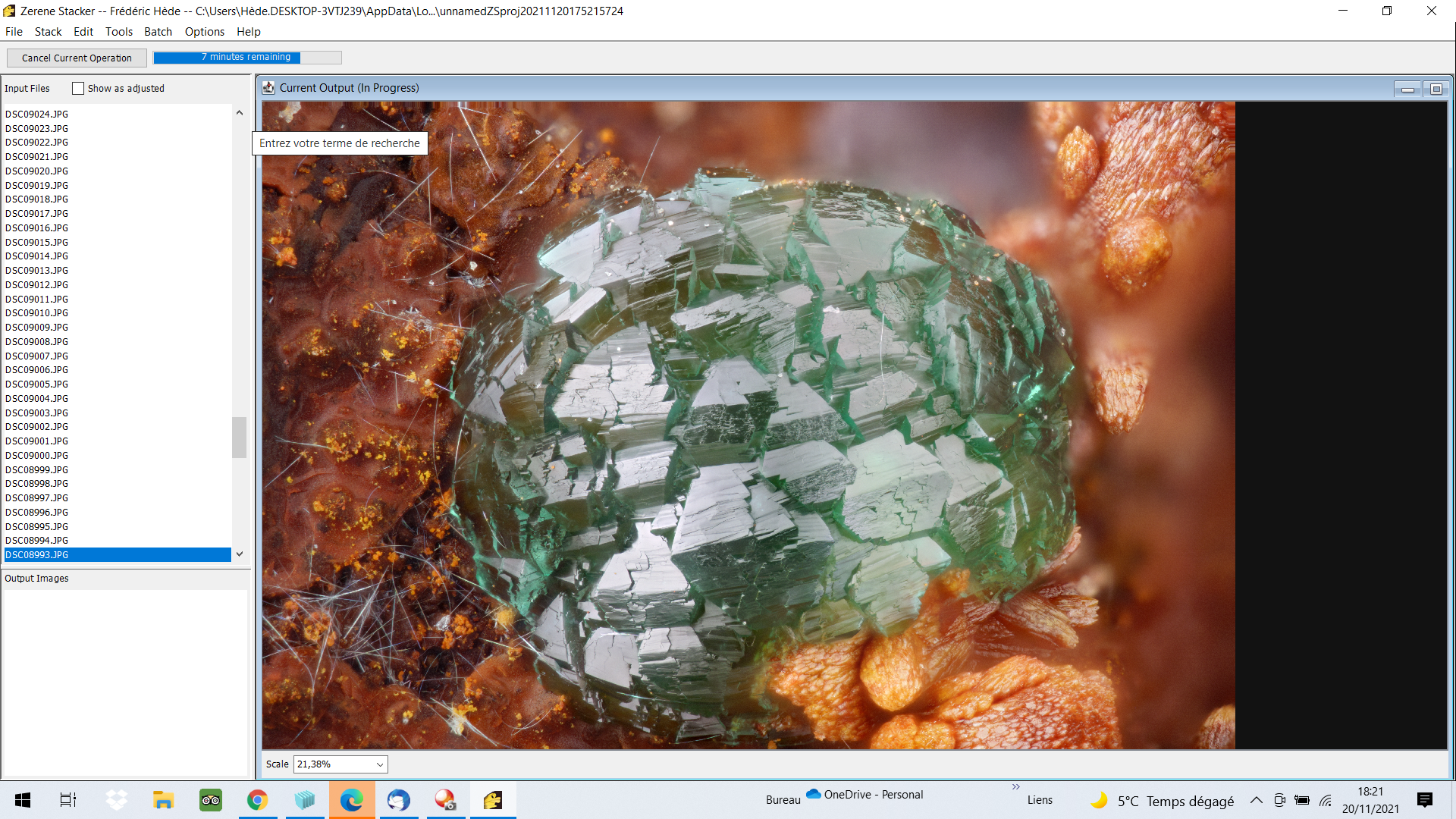Click the 7 minutes remaining progress bar
The height and width of the screenshot is (819, 1456).
click(247, 57)
